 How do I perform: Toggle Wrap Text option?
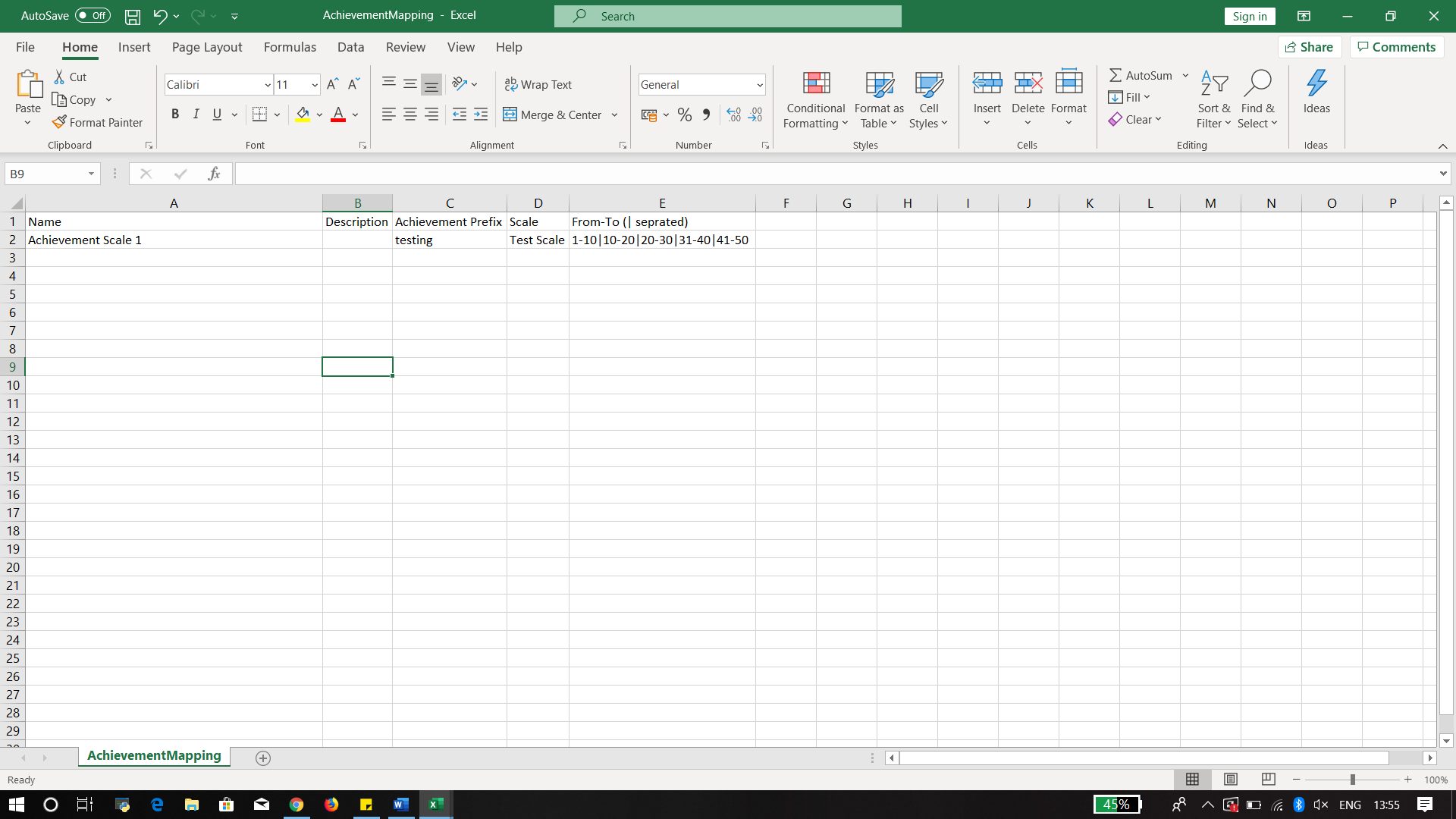pyautogui.click(x=538, y=84)
